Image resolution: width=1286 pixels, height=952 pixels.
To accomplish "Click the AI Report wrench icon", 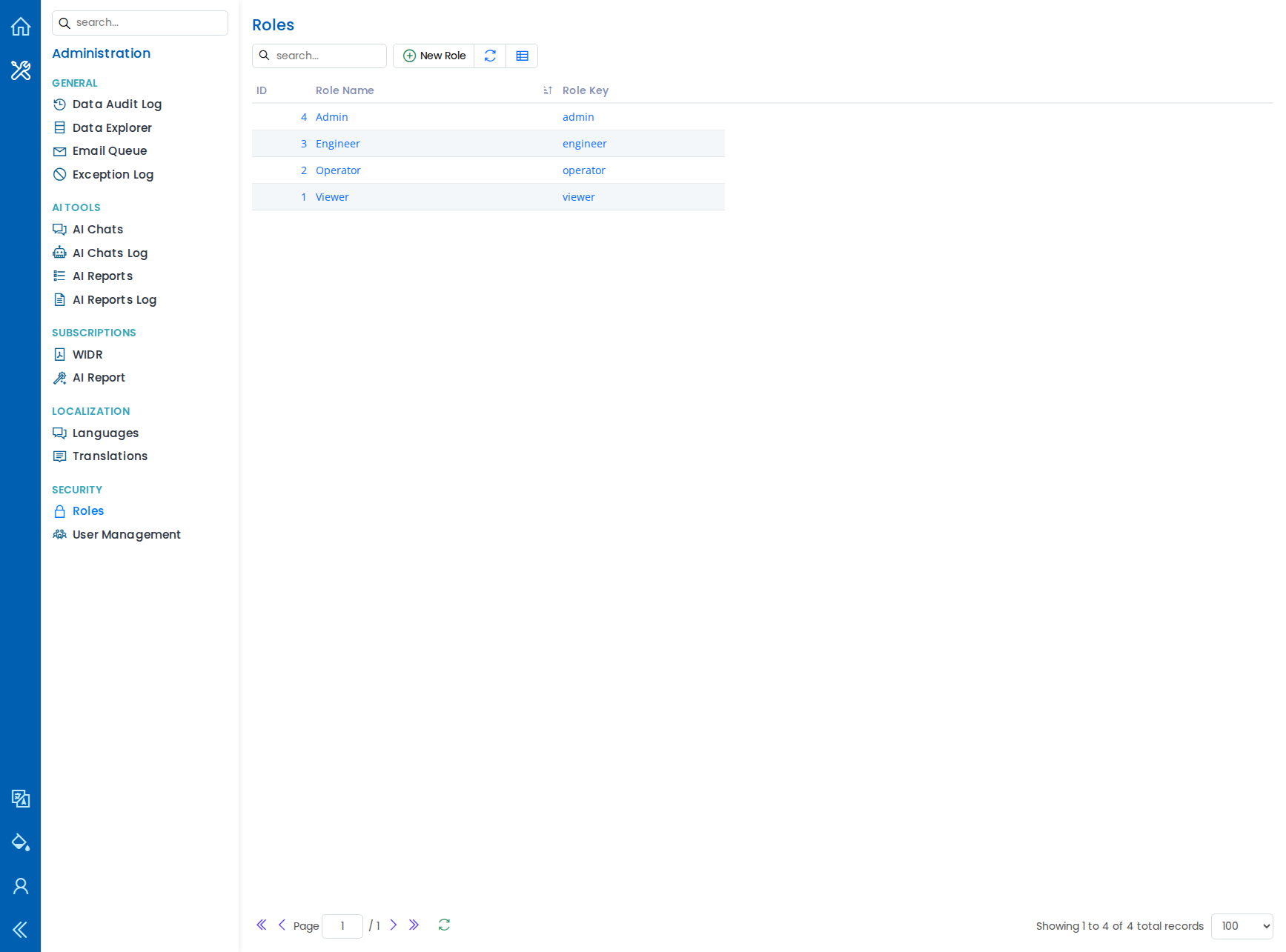I will 60,378.
